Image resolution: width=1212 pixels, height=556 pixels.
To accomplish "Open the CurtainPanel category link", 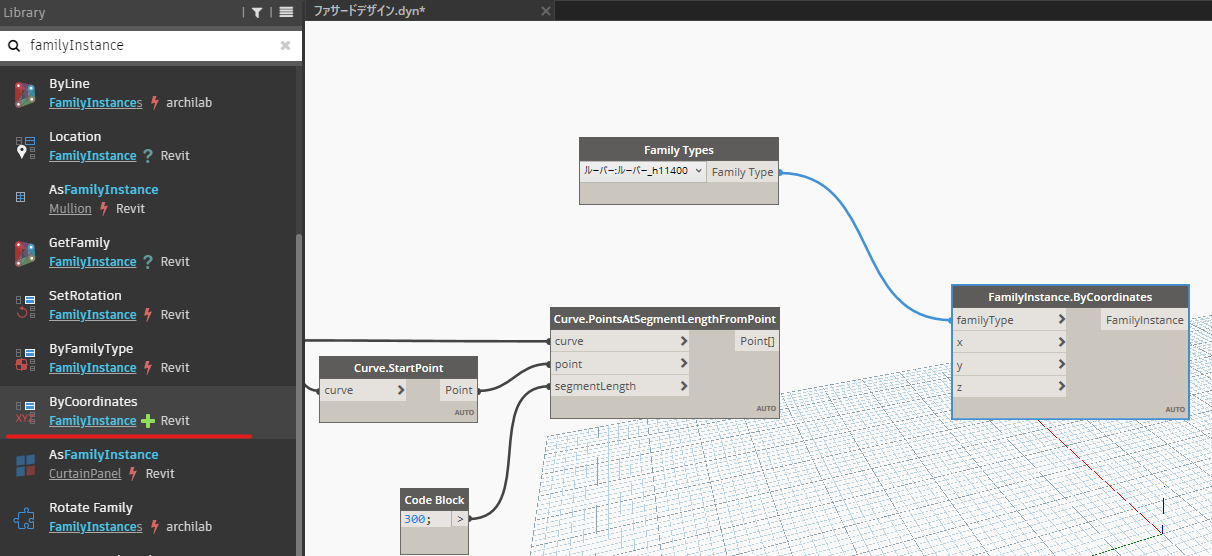I will (x=85, y=474).
